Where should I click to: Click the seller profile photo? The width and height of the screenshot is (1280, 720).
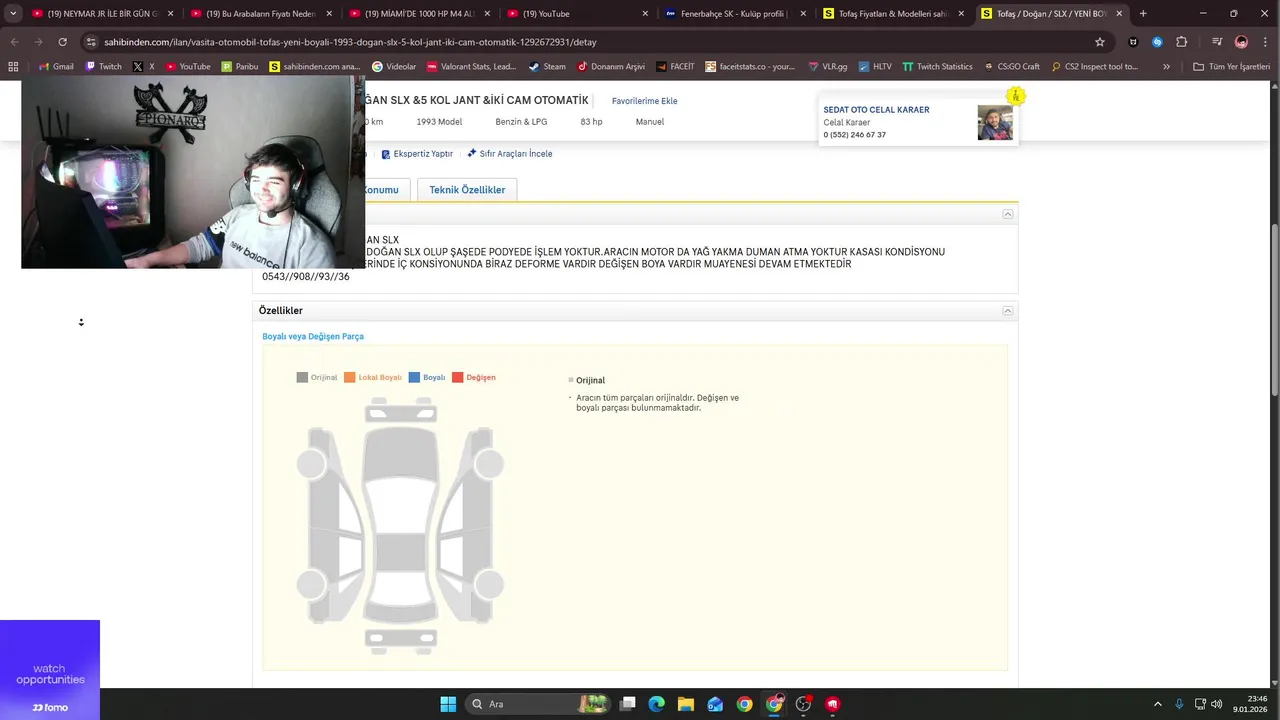[x=995, y=123]
